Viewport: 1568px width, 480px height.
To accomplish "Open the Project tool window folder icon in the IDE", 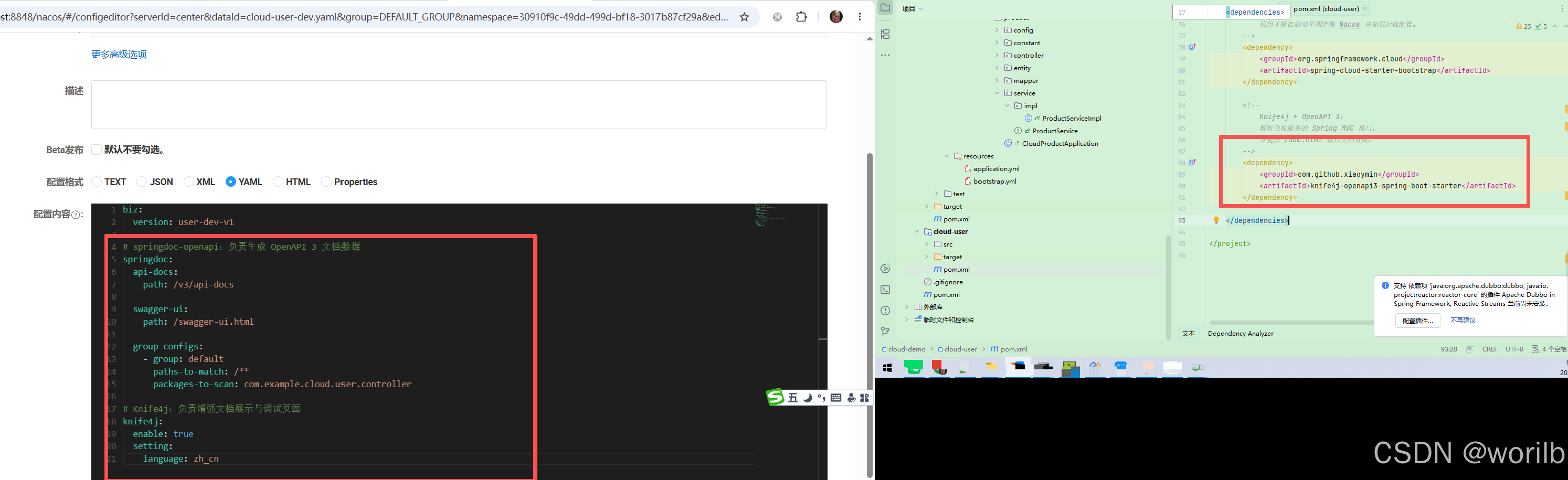I will (x=886, y=8).
